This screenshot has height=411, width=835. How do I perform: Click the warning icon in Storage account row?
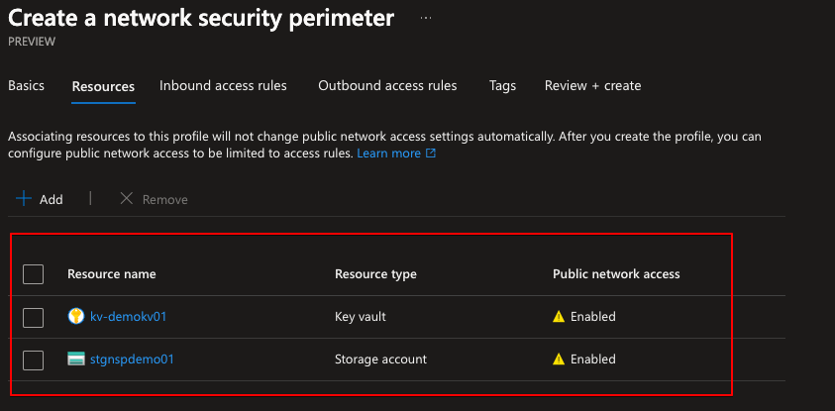[x=559, y=359]
